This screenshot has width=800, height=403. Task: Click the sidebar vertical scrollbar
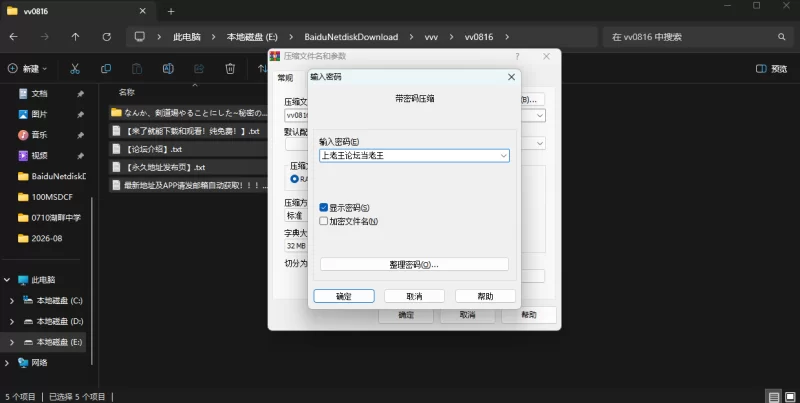pyautogui.click(x=92, y=281)
